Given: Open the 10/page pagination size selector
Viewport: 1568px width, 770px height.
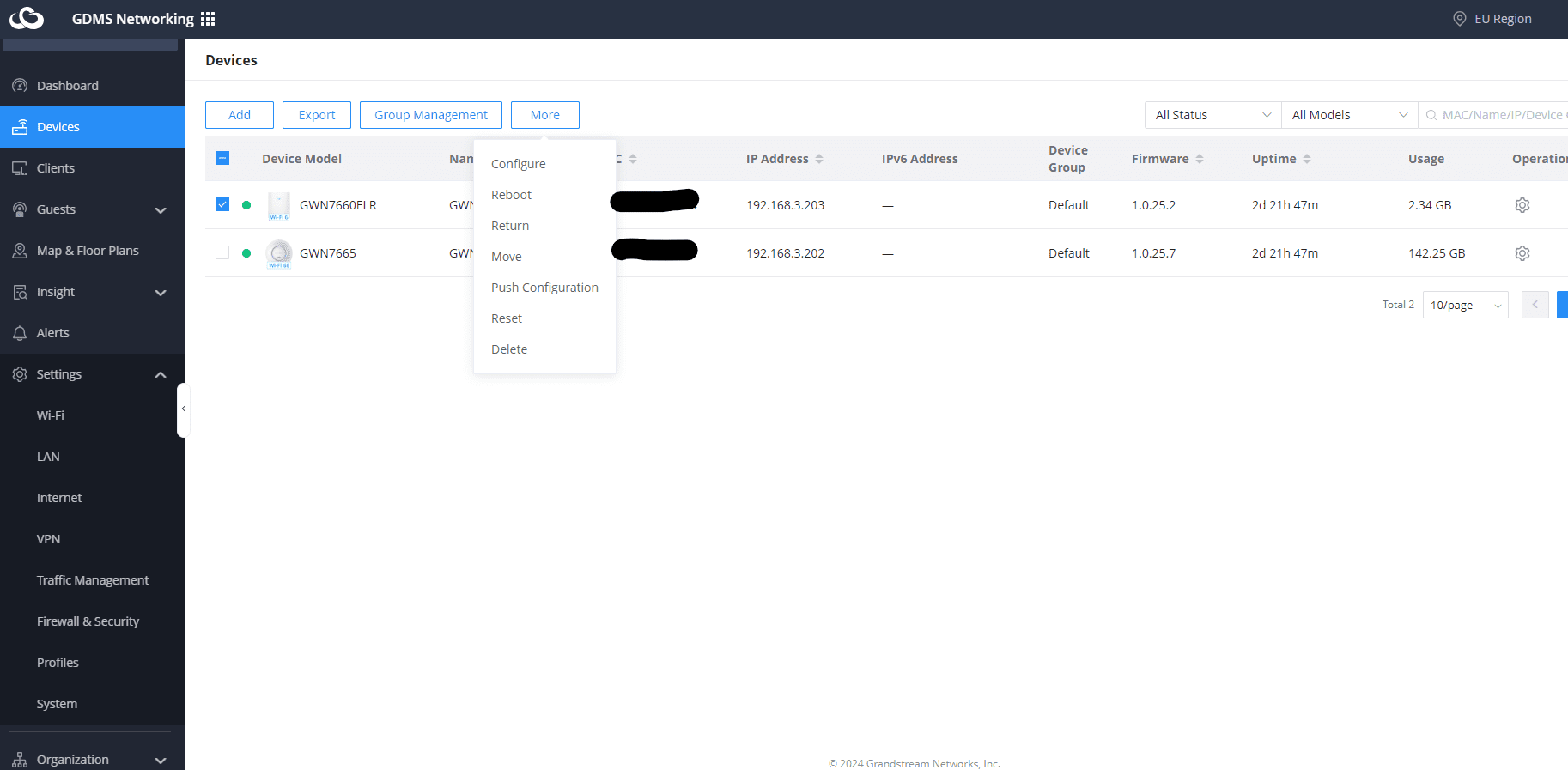Looking at the screenshot, I should pos(1465,305).
